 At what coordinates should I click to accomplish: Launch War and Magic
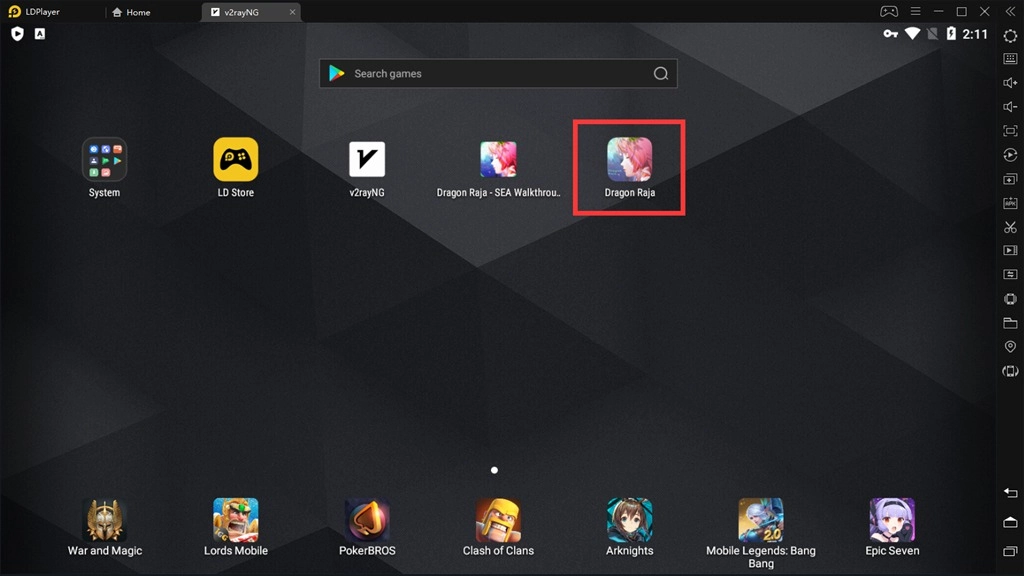click(x=104, y=520)
